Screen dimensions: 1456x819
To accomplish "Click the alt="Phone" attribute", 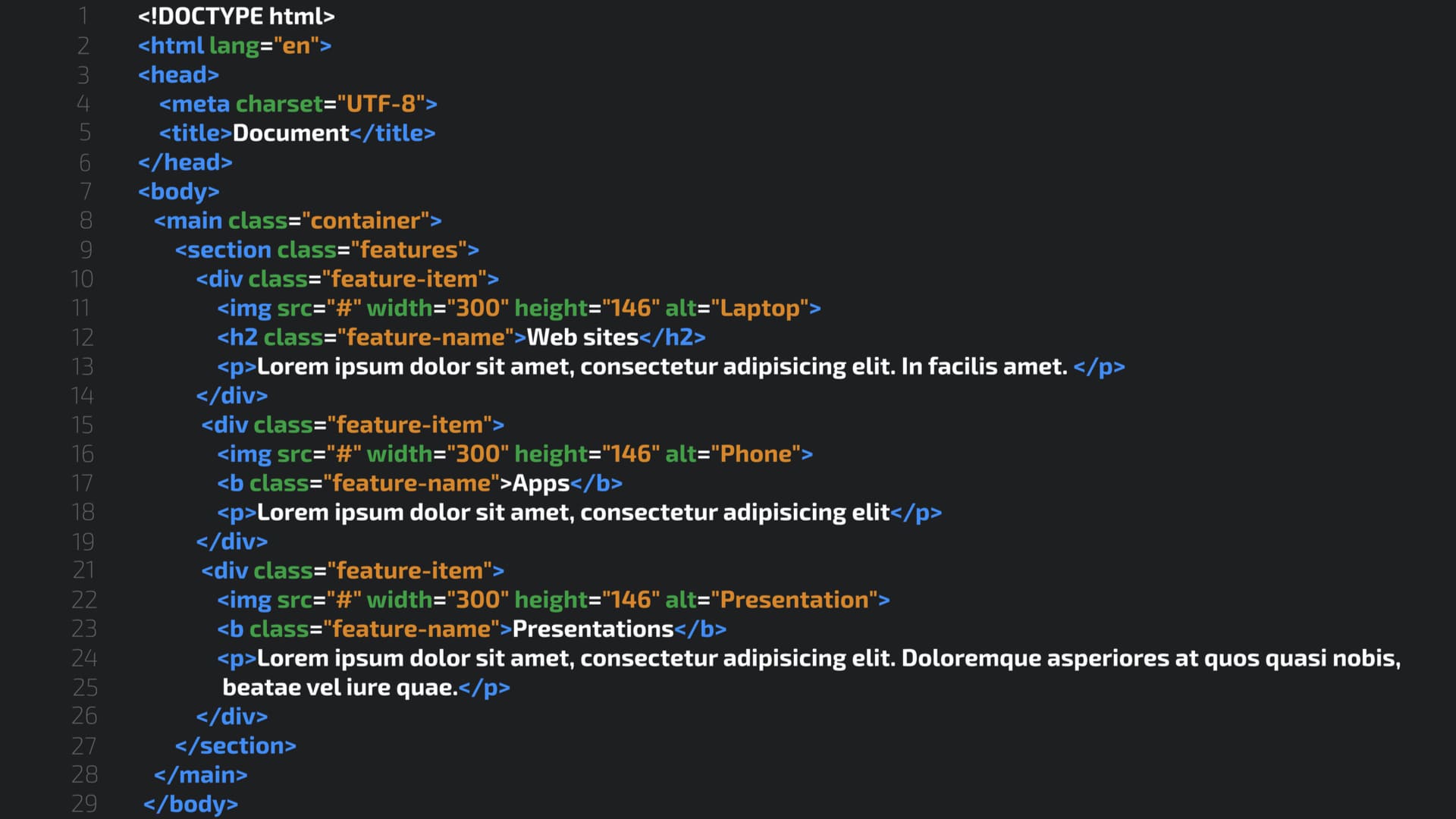I will tap(733, 454).
